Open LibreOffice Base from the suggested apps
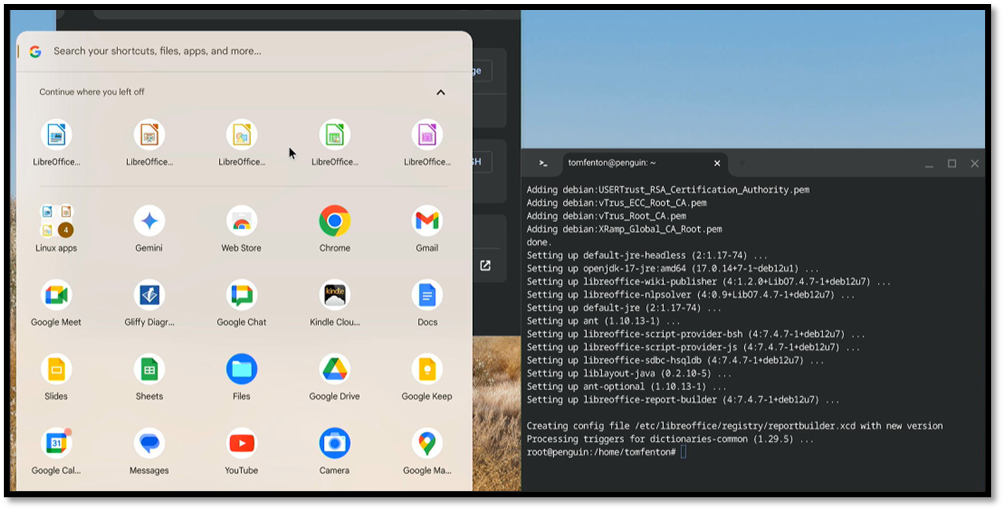Screen dimensions: 1004x510 tap(427, 135)
